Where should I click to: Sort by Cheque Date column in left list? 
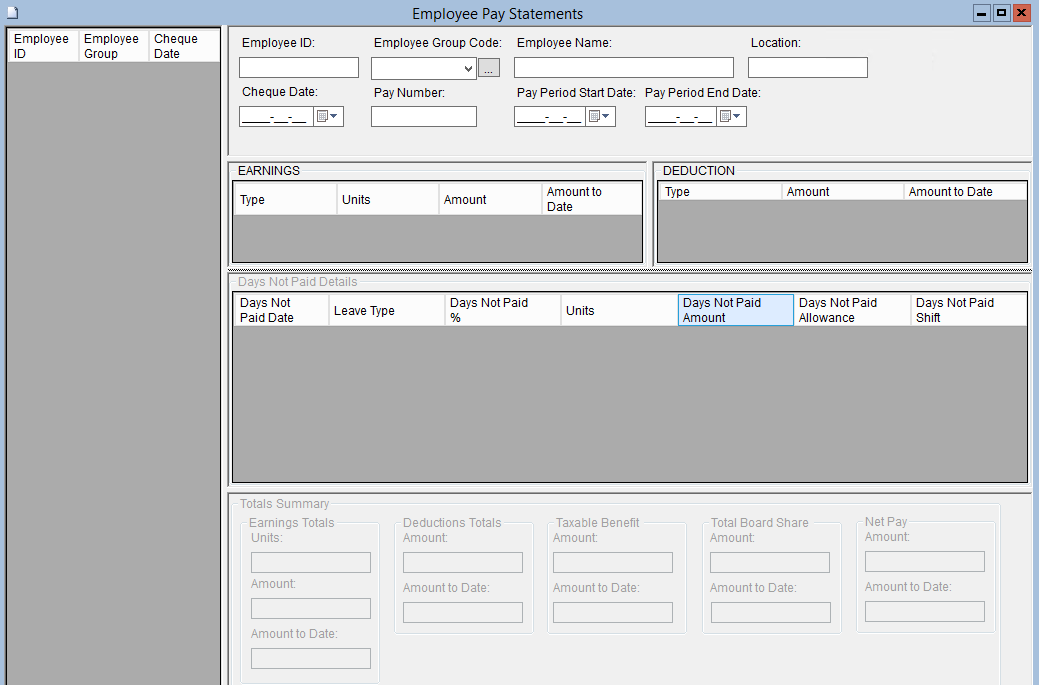click(x=184, y=46)
